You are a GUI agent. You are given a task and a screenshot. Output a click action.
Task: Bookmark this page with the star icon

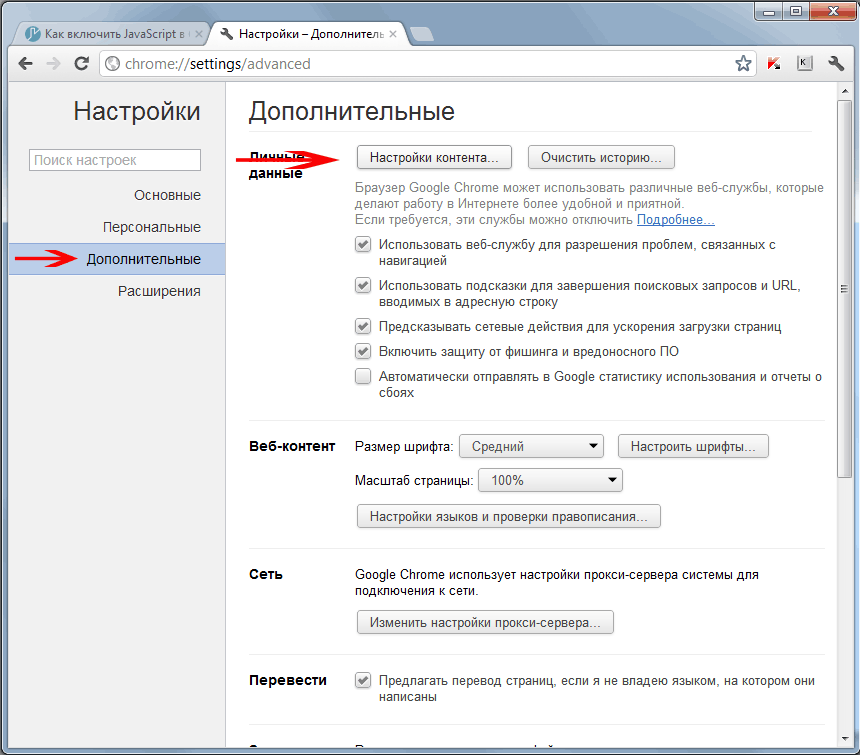click(x=743, y=64)
